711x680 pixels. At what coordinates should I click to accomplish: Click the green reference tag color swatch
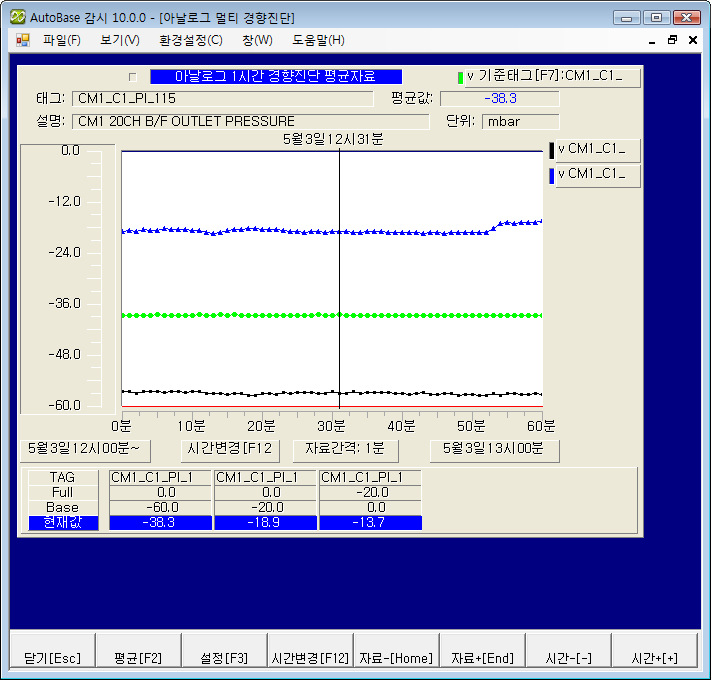460,78
